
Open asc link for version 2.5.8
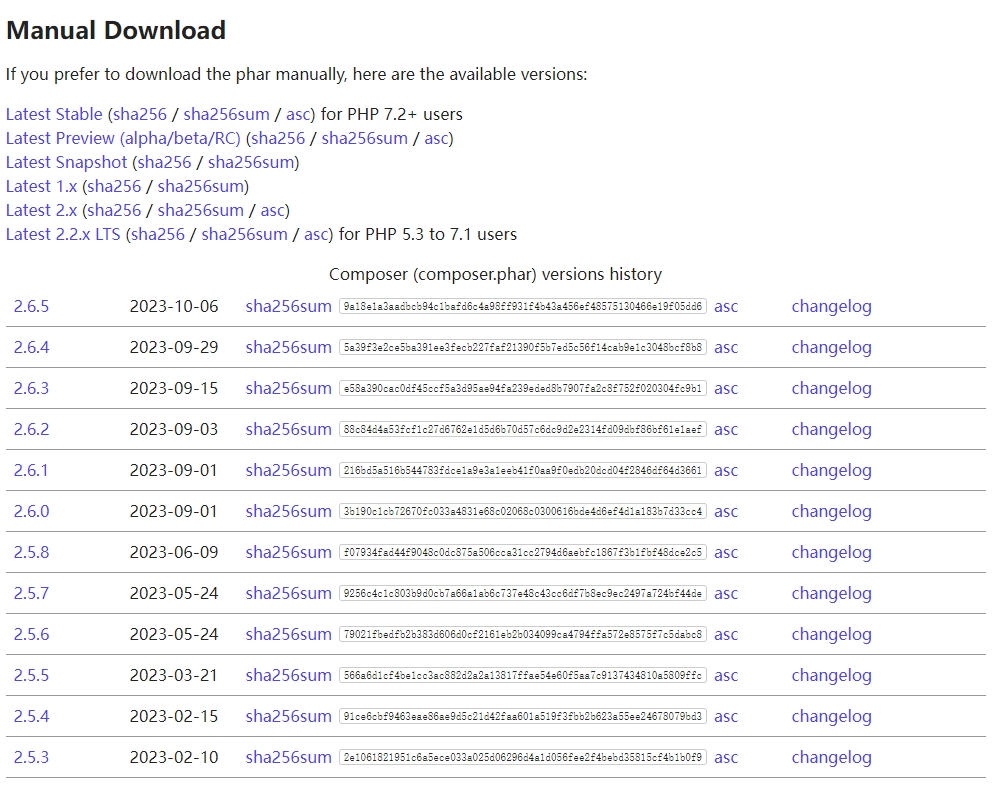coord(726,552)
